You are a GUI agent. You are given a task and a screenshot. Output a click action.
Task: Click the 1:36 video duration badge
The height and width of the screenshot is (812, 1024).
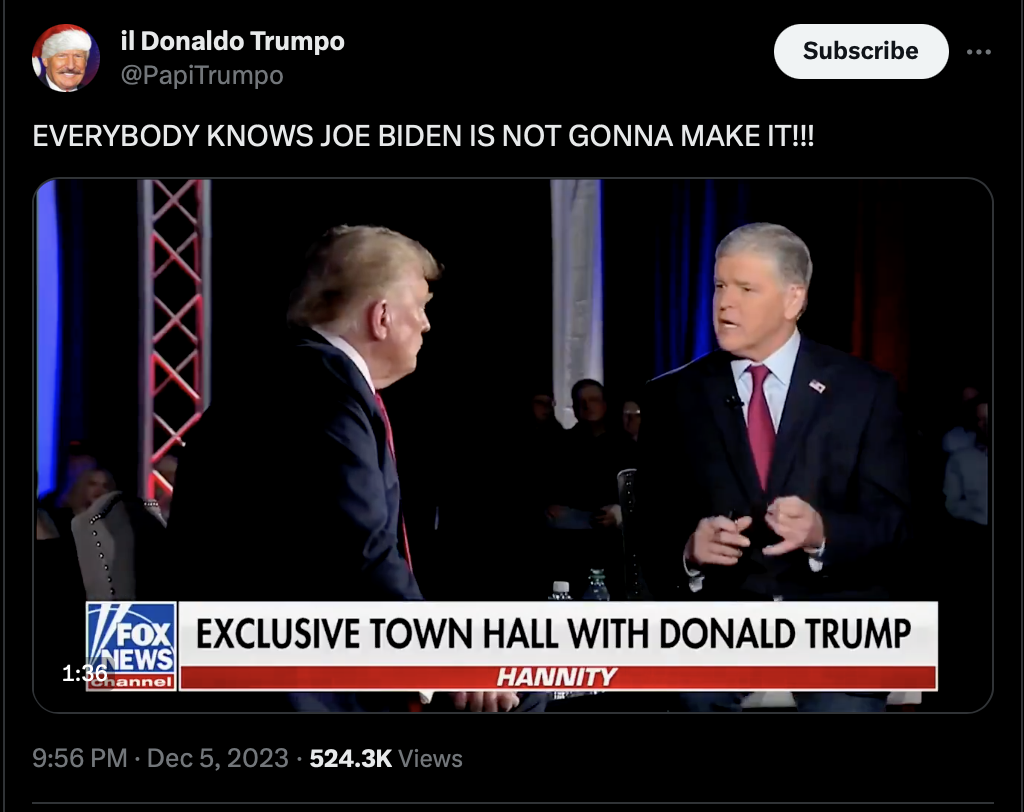pos(84,672)
